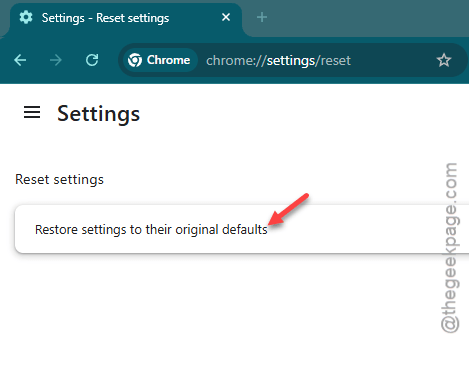
Task: Click the gear icon on the tab
Action: [x=26, y=17]
